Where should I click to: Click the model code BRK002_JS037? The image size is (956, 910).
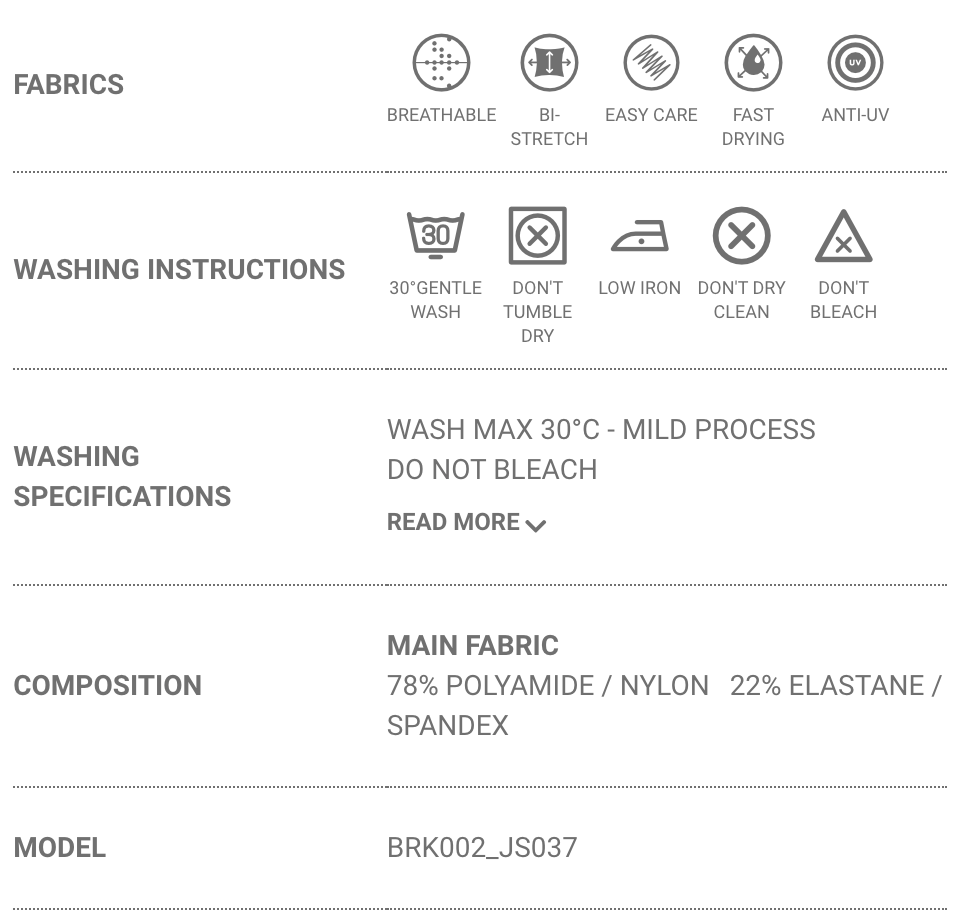click(482, 847)
